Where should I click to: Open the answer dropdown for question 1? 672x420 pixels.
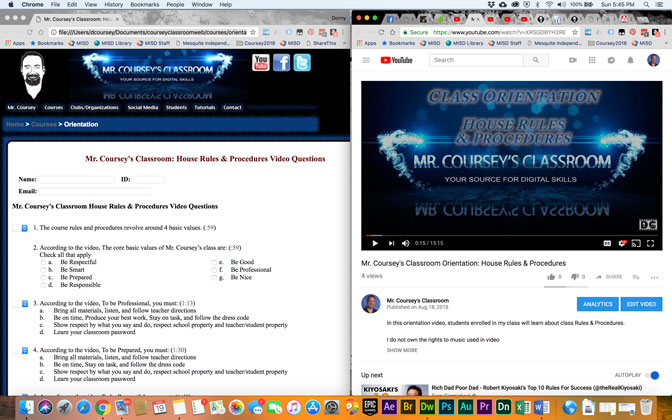[x=24, y=228]
